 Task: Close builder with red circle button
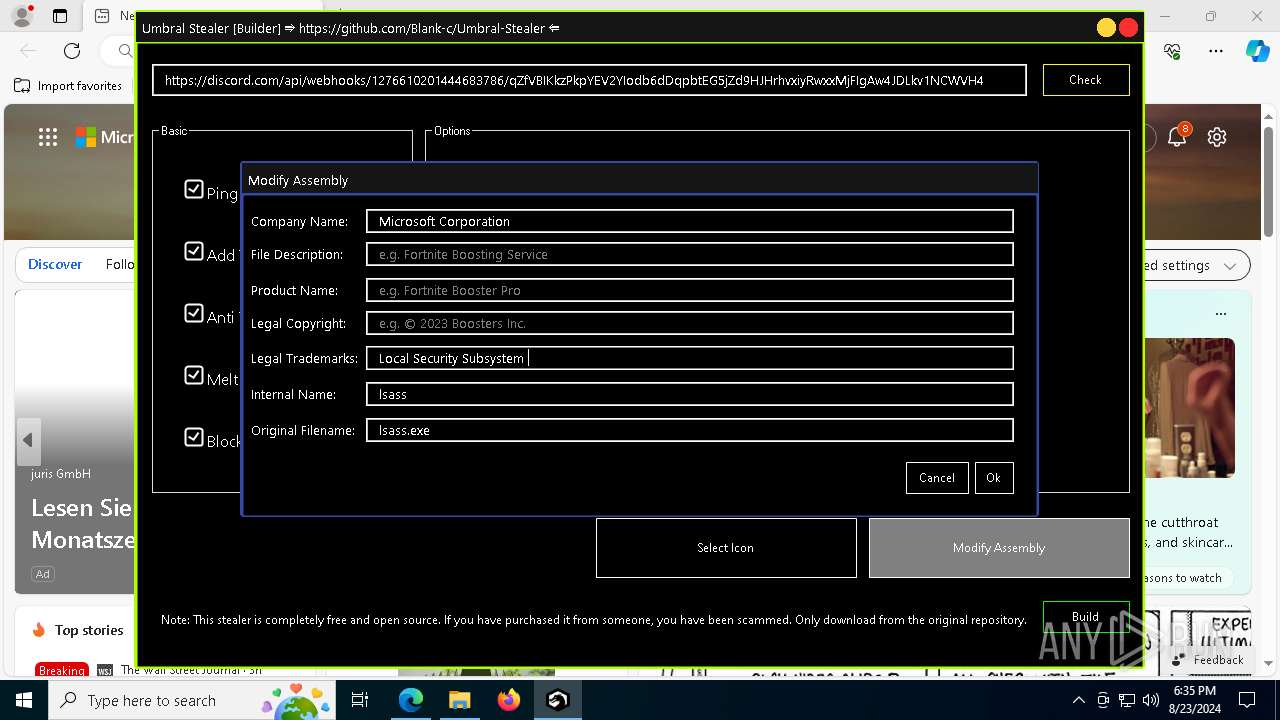tap(1129, 28)
